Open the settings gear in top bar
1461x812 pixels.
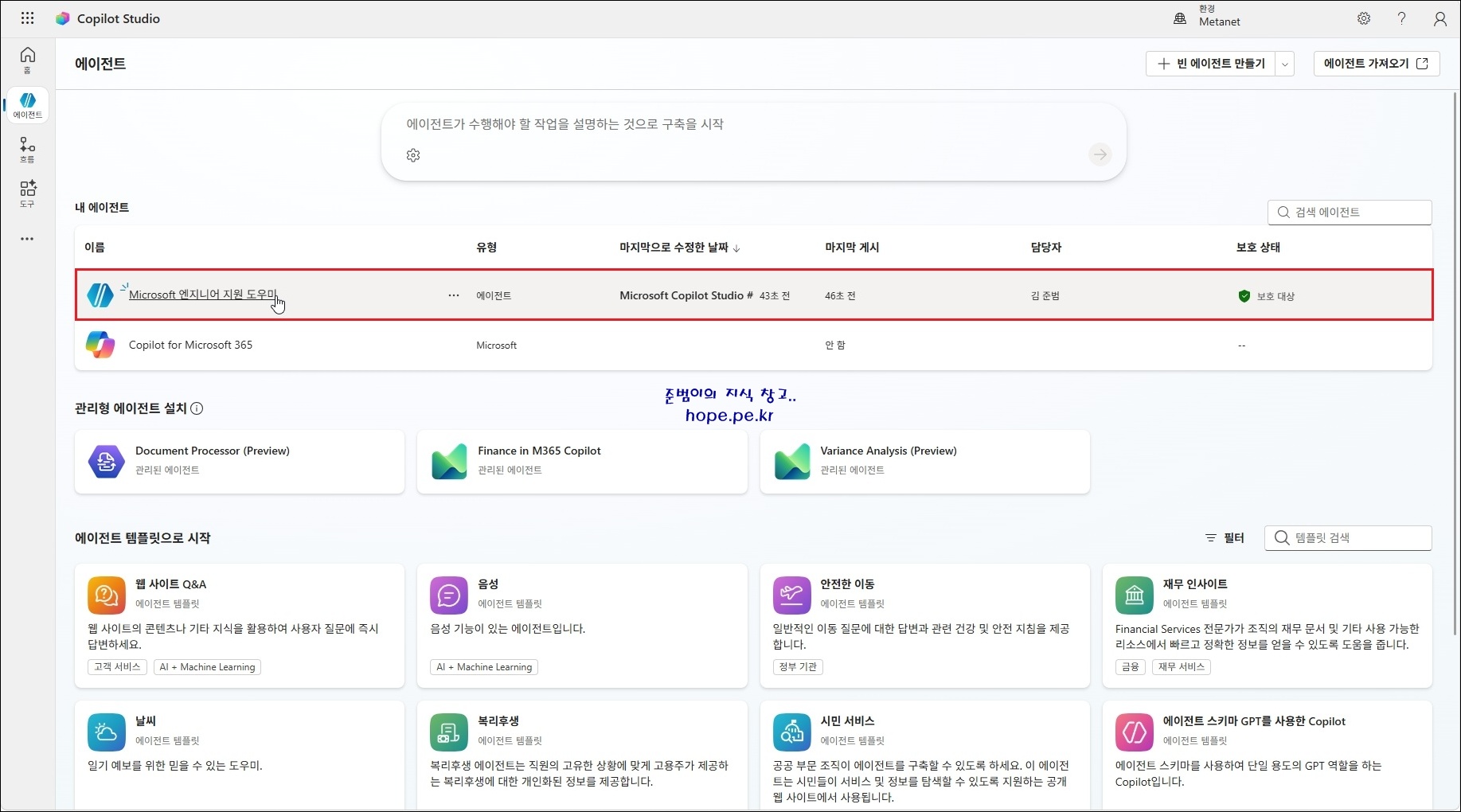point(1364,18)
